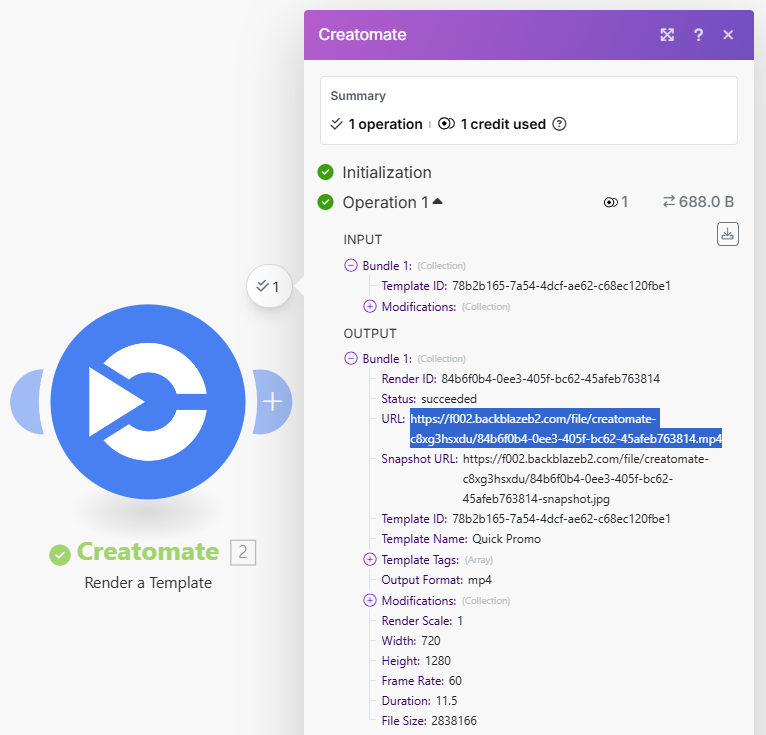Collapse OUTPUT Bundle 1
This screenshot has height=735, width=766.
[x=350, y=359]
